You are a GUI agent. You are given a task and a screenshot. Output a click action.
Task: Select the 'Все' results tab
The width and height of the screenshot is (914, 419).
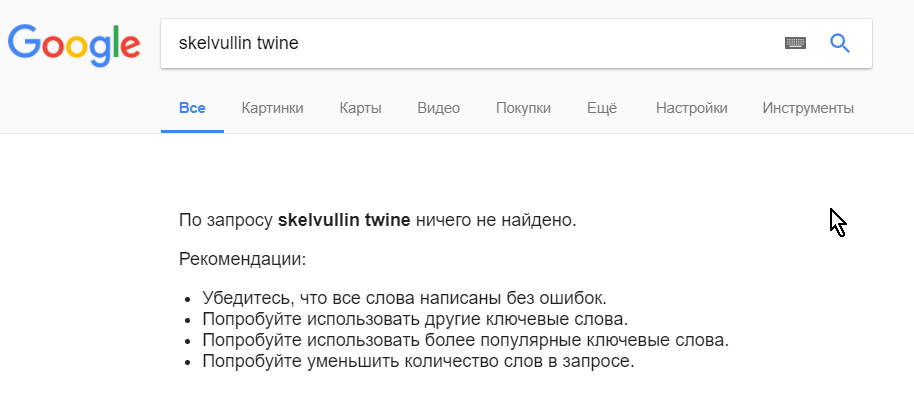tap(192, 108)
